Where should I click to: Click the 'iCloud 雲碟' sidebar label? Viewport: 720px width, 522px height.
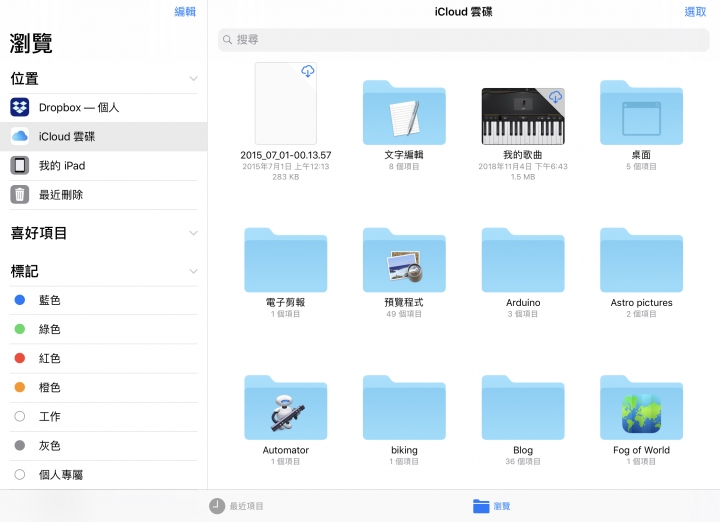pos(67,136)
